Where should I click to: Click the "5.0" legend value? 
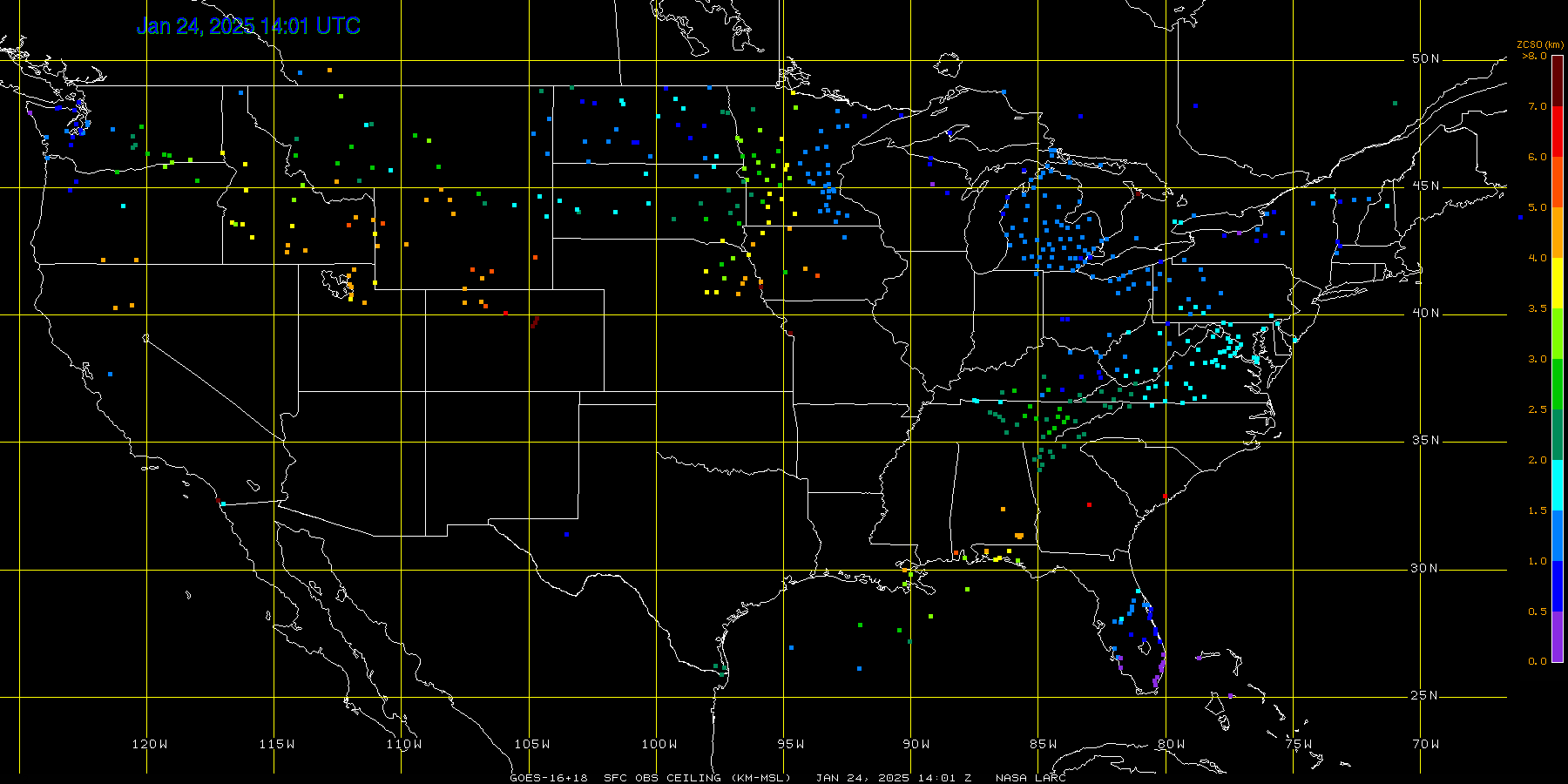click(x=1538, y=207)
